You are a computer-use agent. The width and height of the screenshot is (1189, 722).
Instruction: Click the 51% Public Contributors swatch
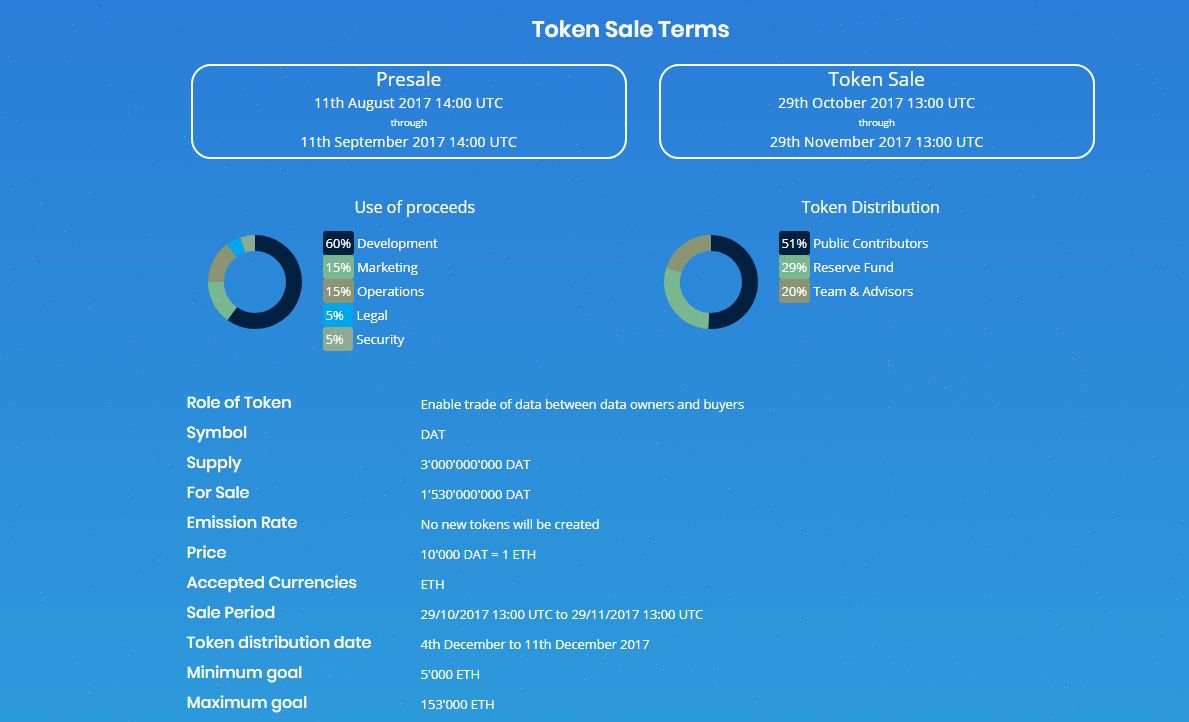794,243
